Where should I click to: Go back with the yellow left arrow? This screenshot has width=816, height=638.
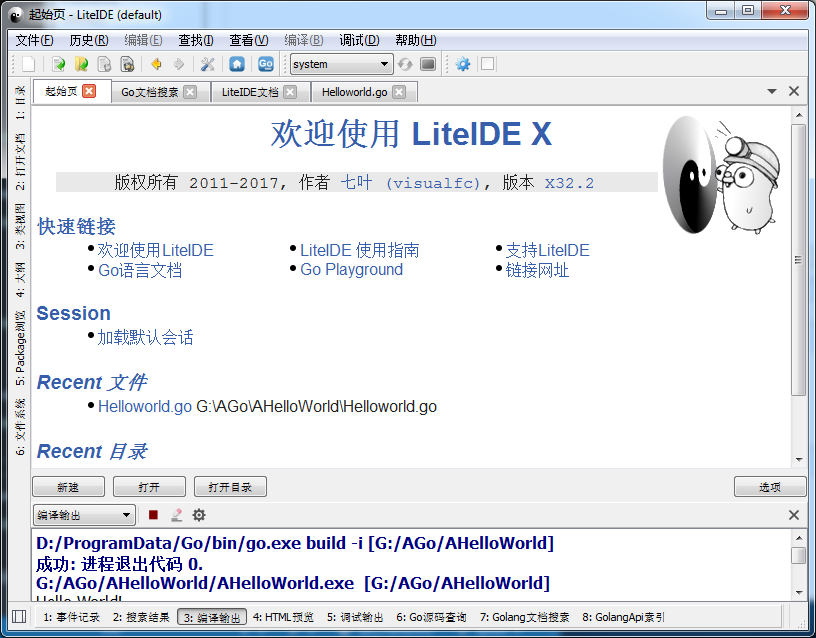(156, 64)
